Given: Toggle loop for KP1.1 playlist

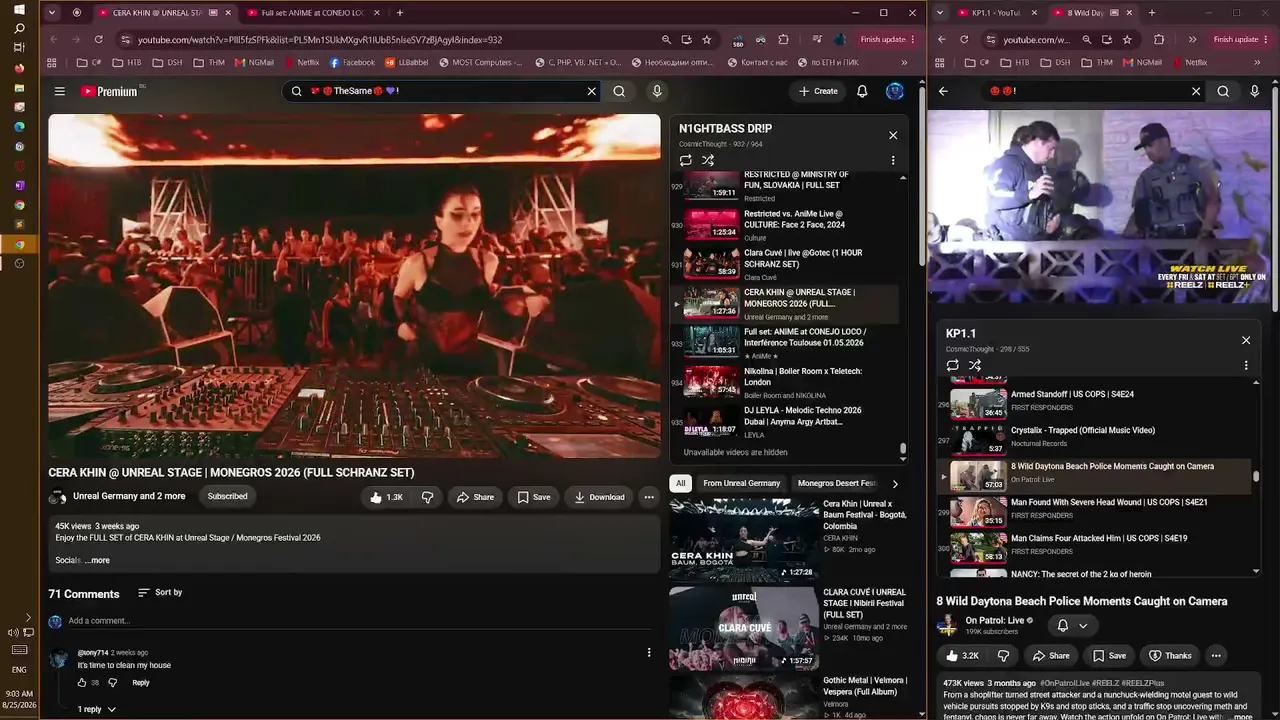Looking at the screenshot, I should tap(953, 366).
